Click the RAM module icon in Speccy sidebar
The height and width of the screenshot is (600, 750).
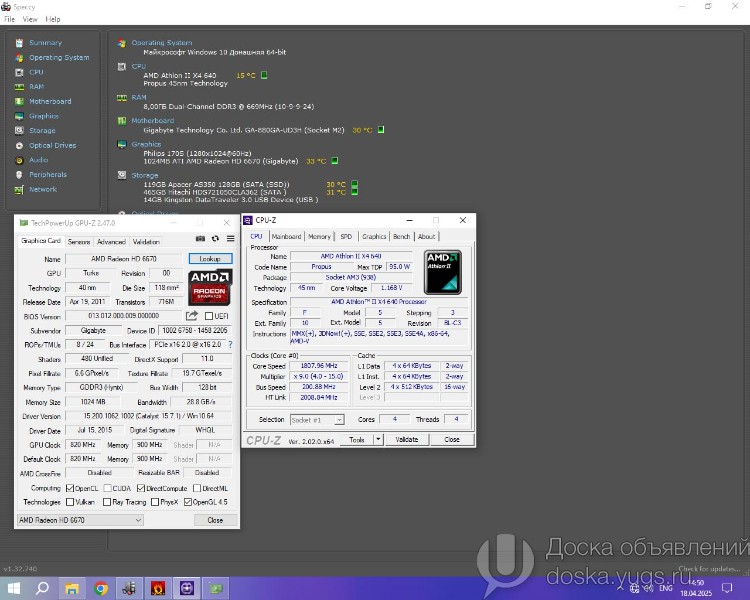[x=19, y=87]
